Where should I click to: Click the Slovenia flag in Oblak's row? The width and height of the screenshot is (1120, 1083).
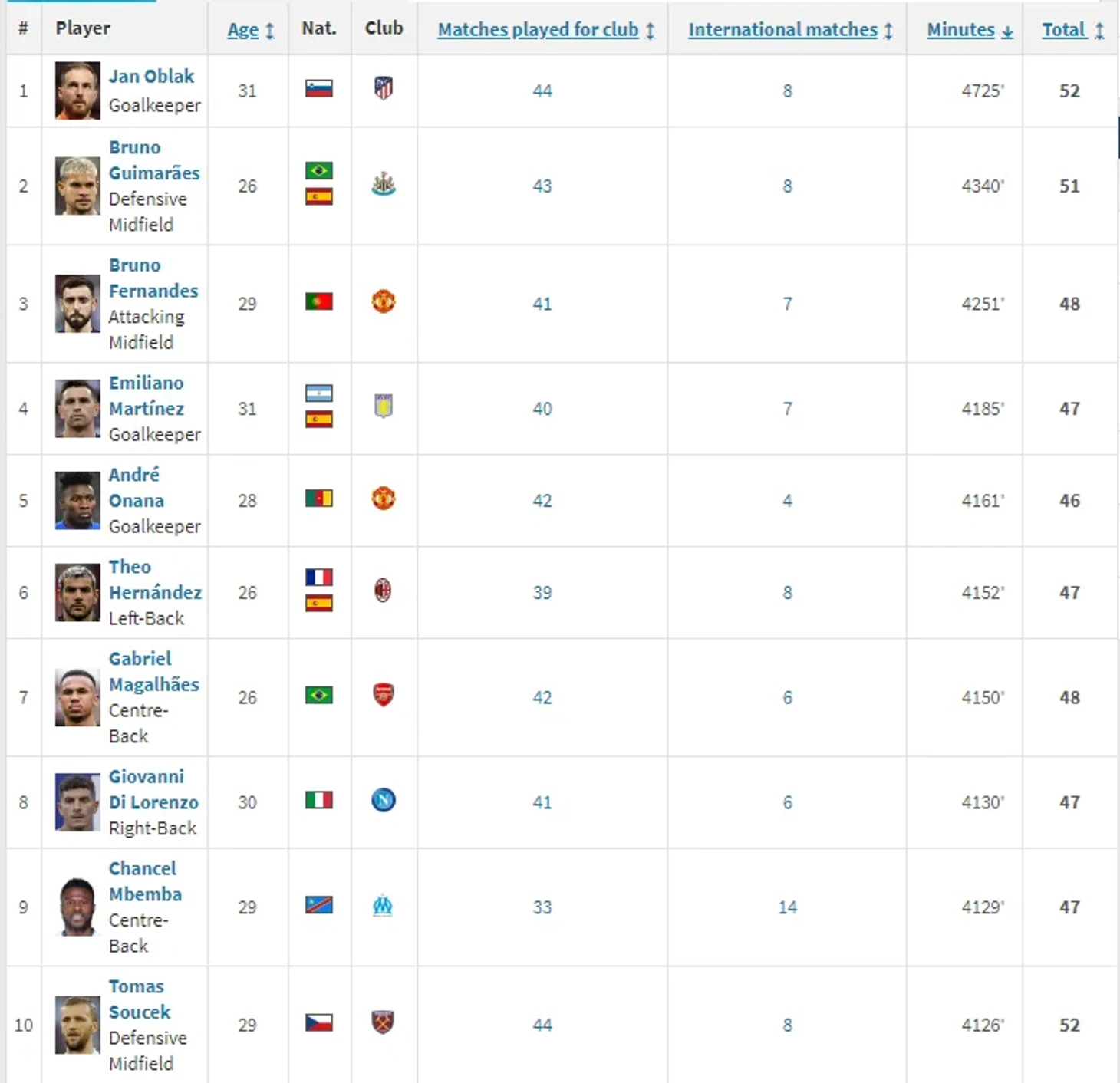click(x=319, y=89)
